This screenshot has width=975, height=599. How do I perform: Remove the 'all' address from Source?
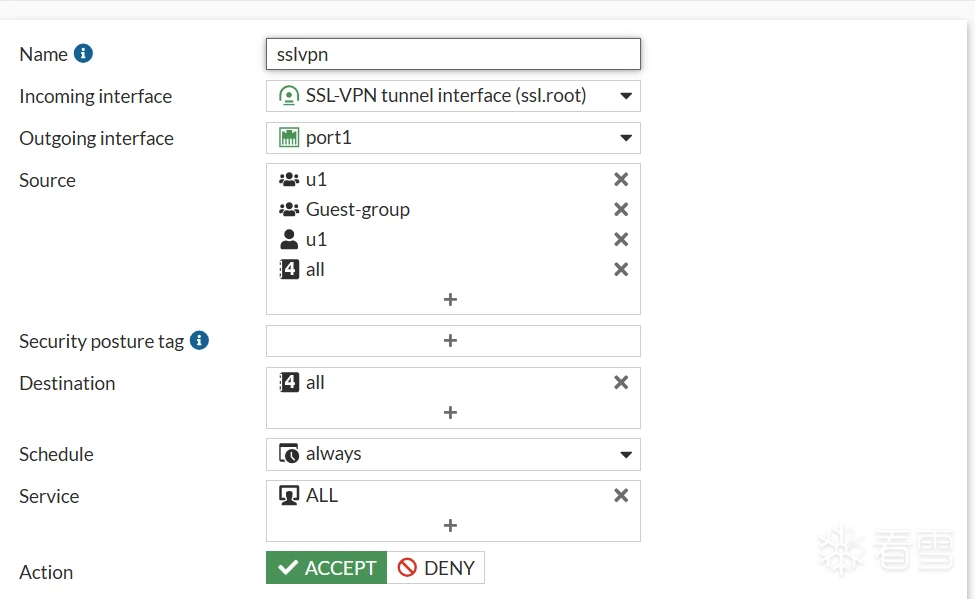621,269
